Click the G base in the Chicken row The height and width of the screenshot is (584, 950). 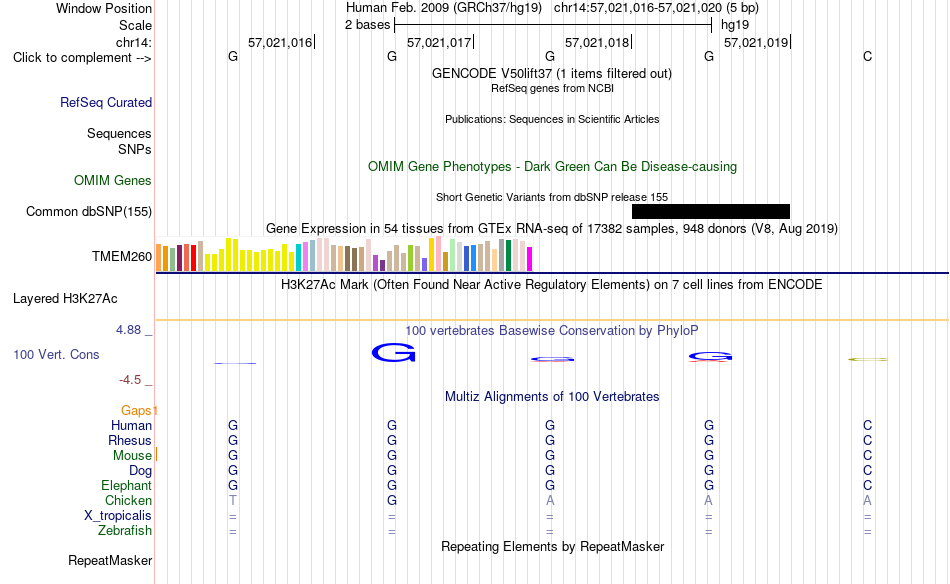point(392,500)
